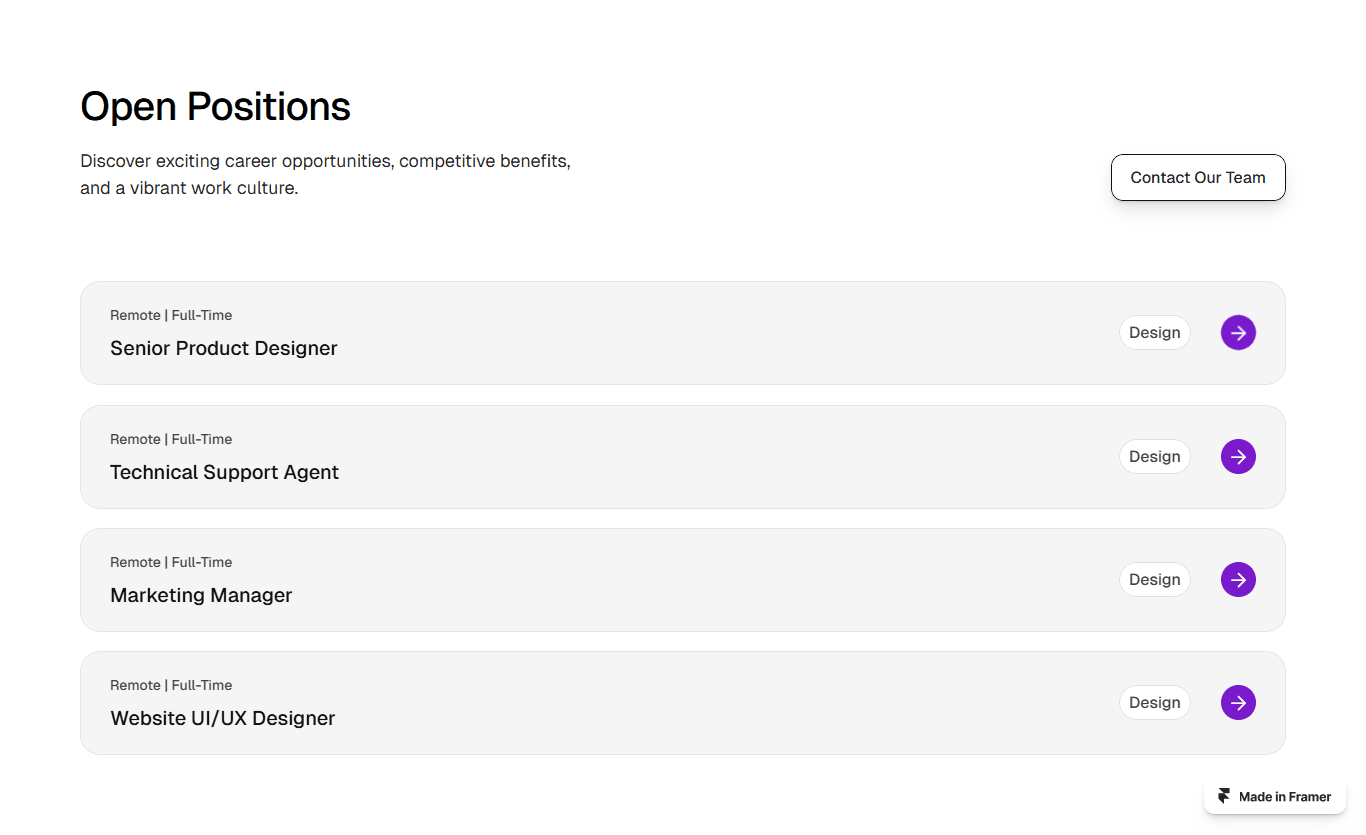Click the purple arrow beside Marketing Manager
This screenshot has width=1366, height=835.
(1238, 580)
